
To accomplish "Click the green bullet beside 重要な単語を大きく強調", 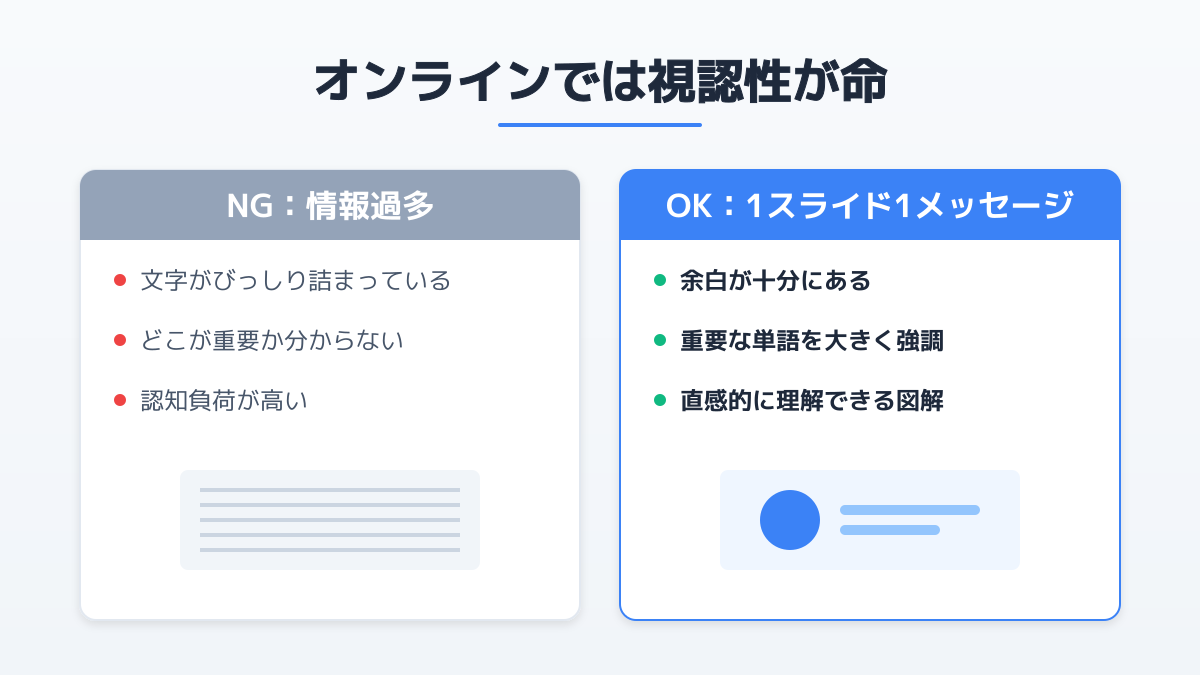I will 659,340.
